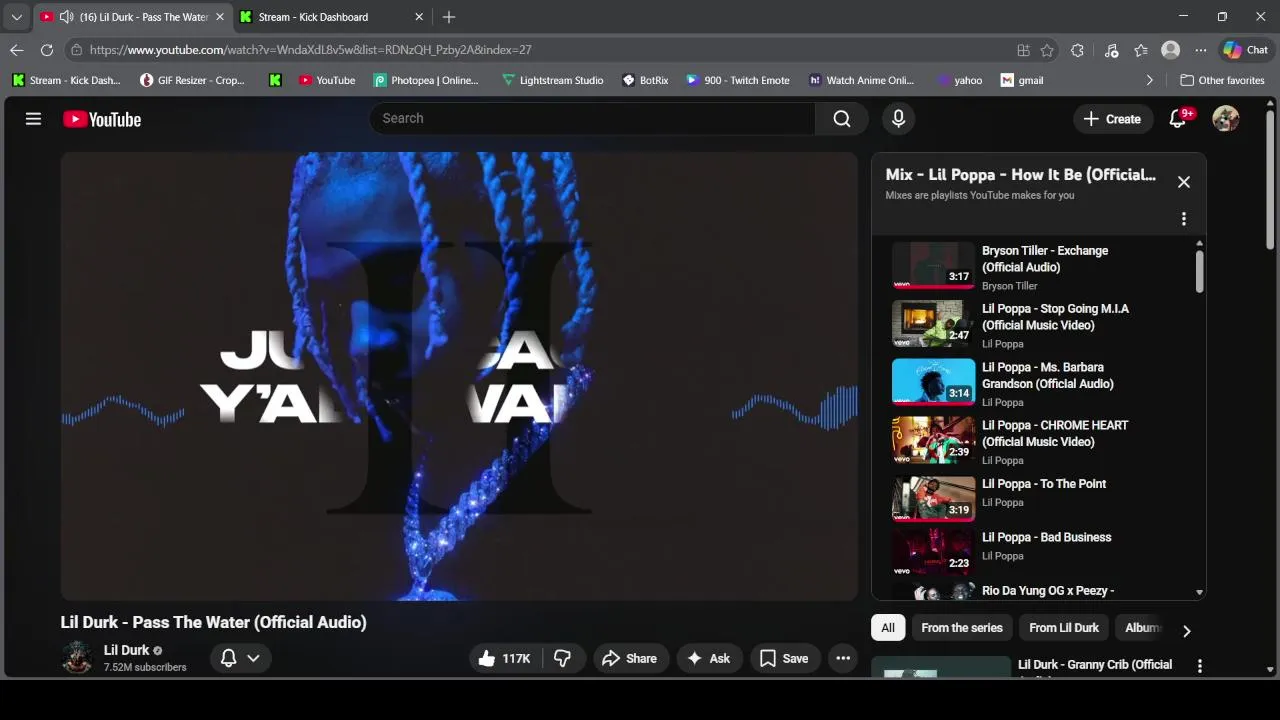This screenshot has width=1280, height=720.
Task: Click the browser address bar URL
Action: tap(310, 50)
